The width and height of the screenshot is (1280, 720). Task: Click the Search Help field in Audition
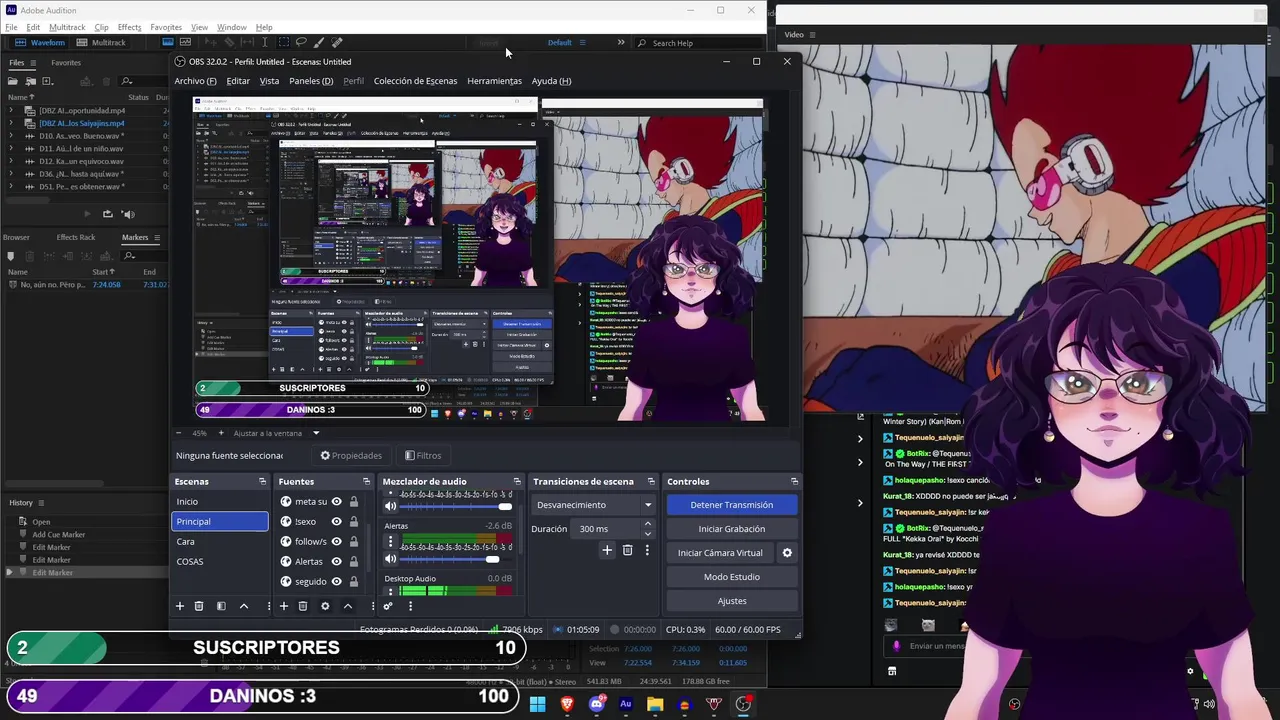coord(700,43)
